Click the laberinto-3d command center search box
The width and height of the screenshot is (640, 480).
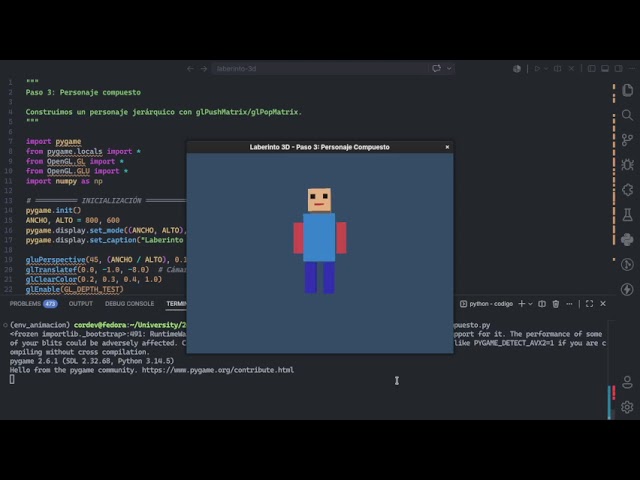click(320, 69)
